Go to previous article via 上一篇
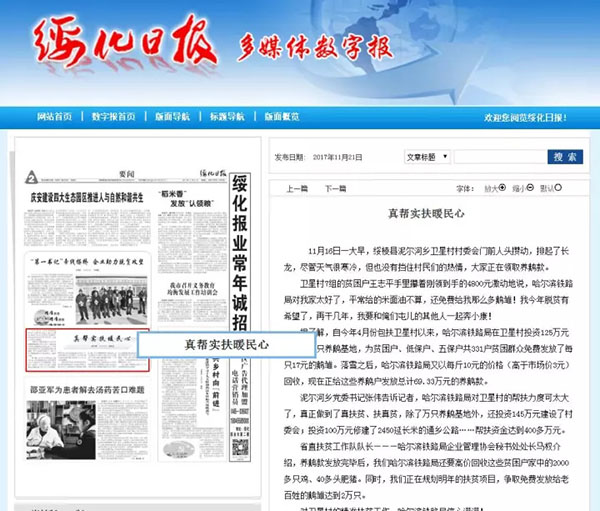 coord(297,188)
